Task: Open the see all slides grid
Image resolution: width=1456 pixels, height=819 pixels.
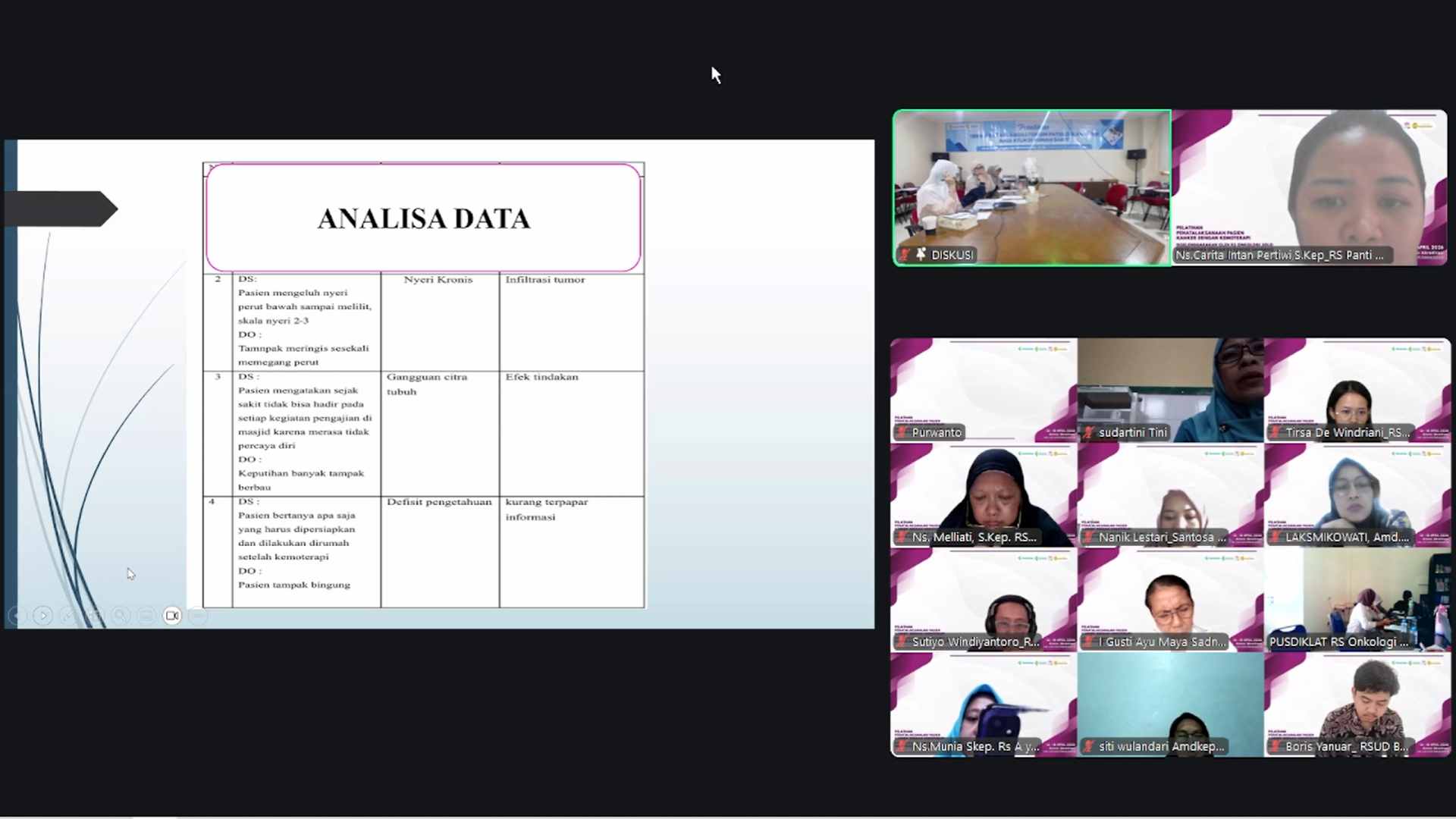Action: [x=95, y=616]
